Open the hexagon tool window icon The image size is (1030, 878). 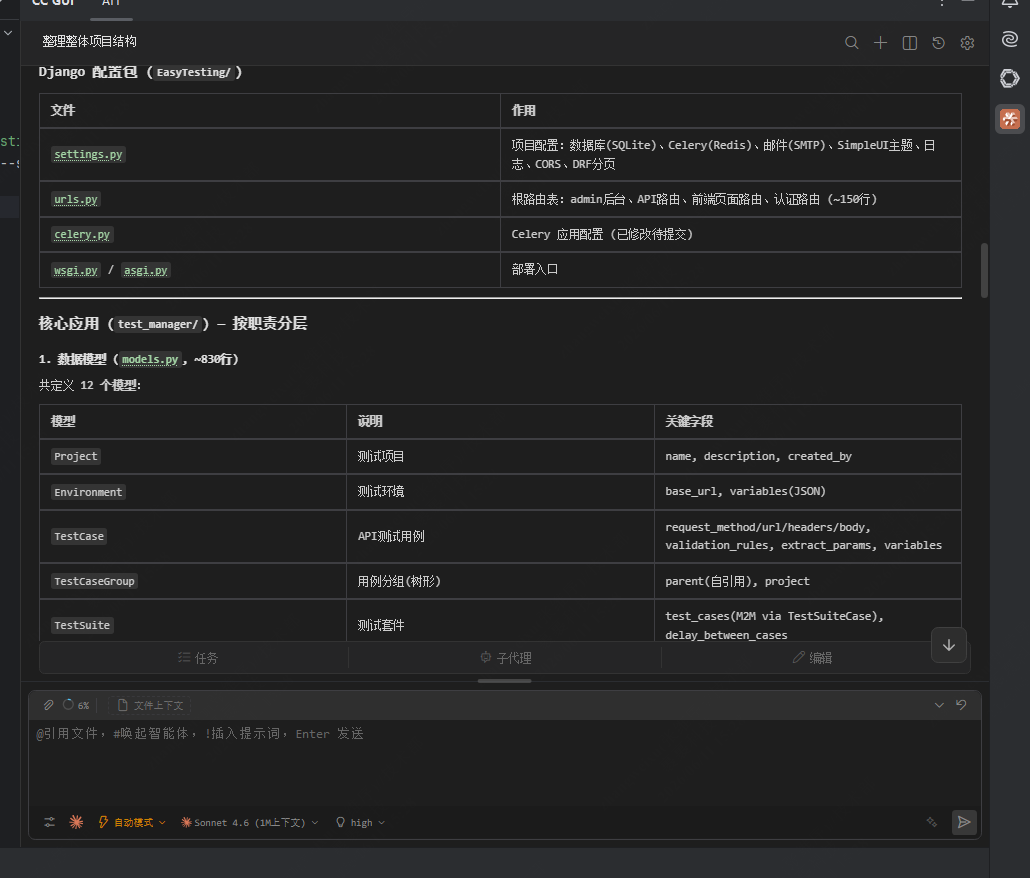[x=1010, y=79]
